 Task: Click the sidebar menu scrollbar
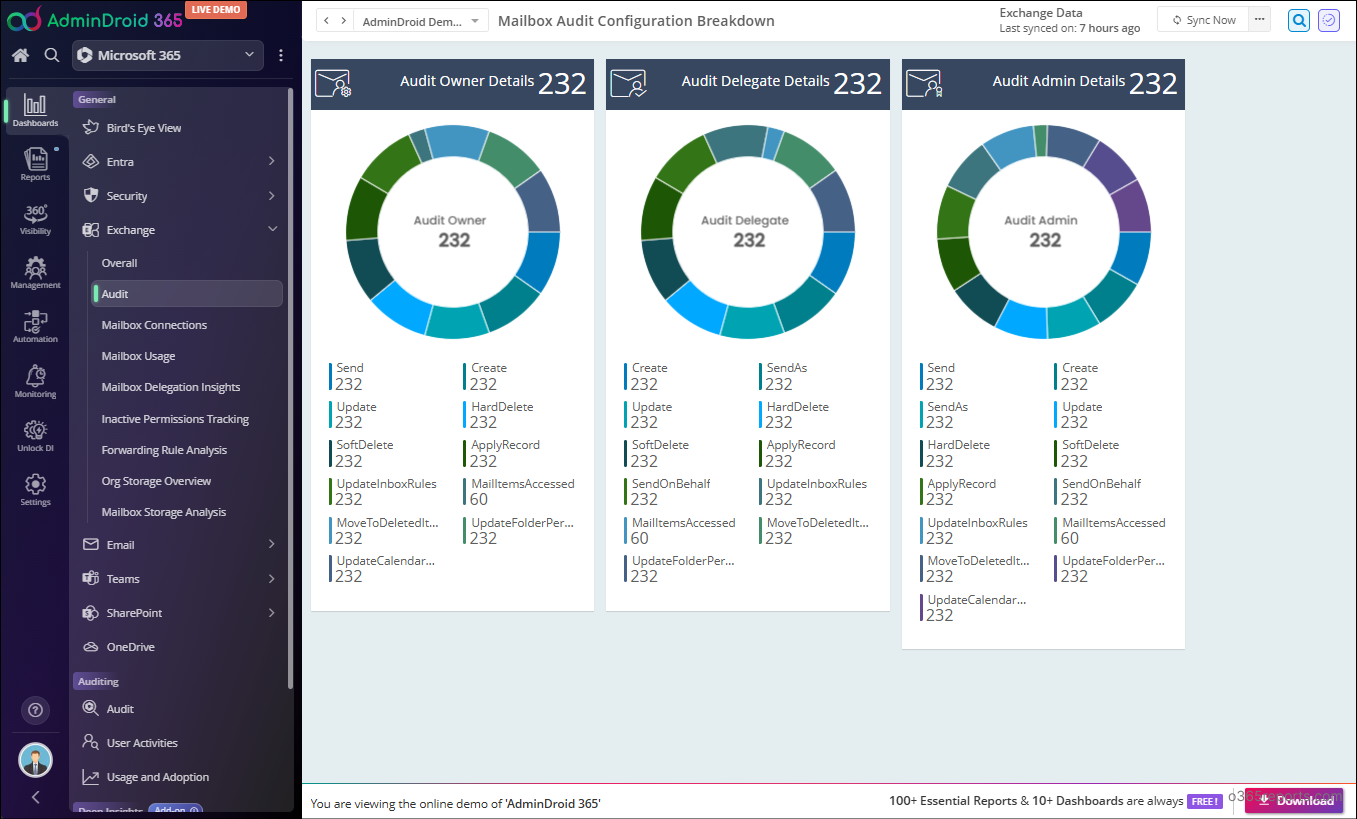click(291, 388)
